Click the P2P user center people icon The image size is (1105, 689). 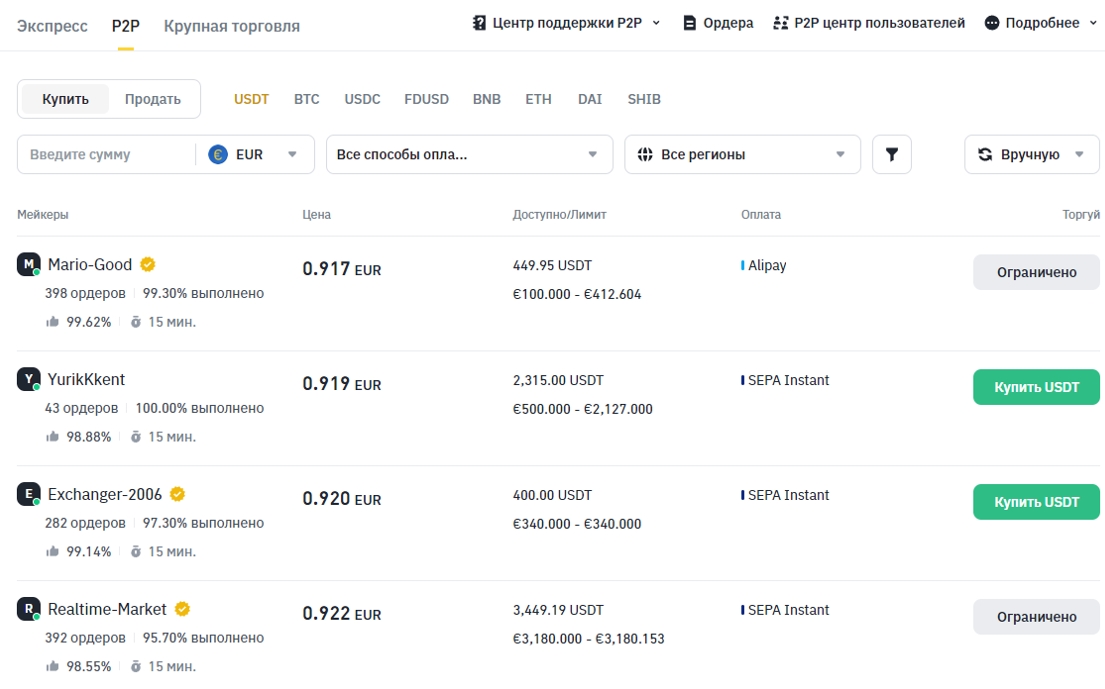tap(780, 23)
